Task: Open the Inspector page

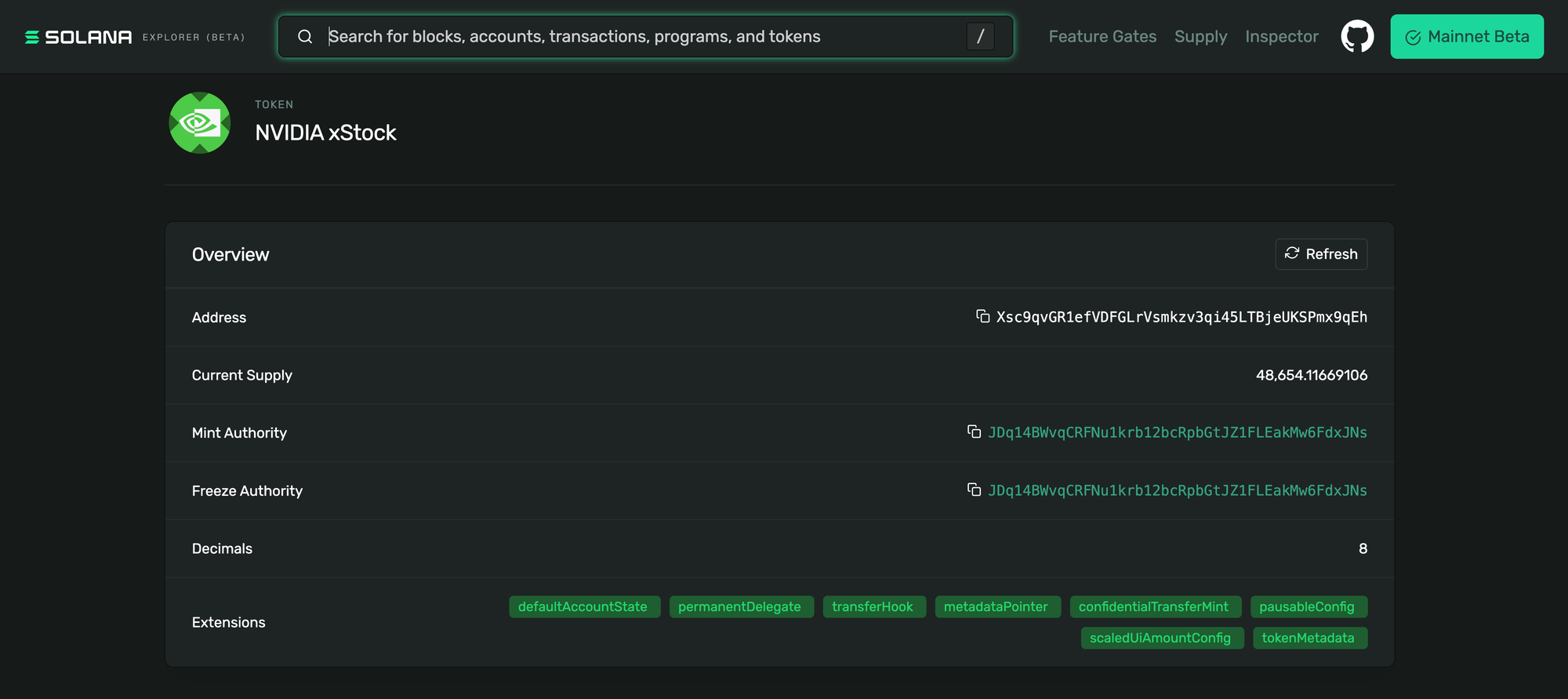Action: pyautogui.click(x=1282, y=36)
